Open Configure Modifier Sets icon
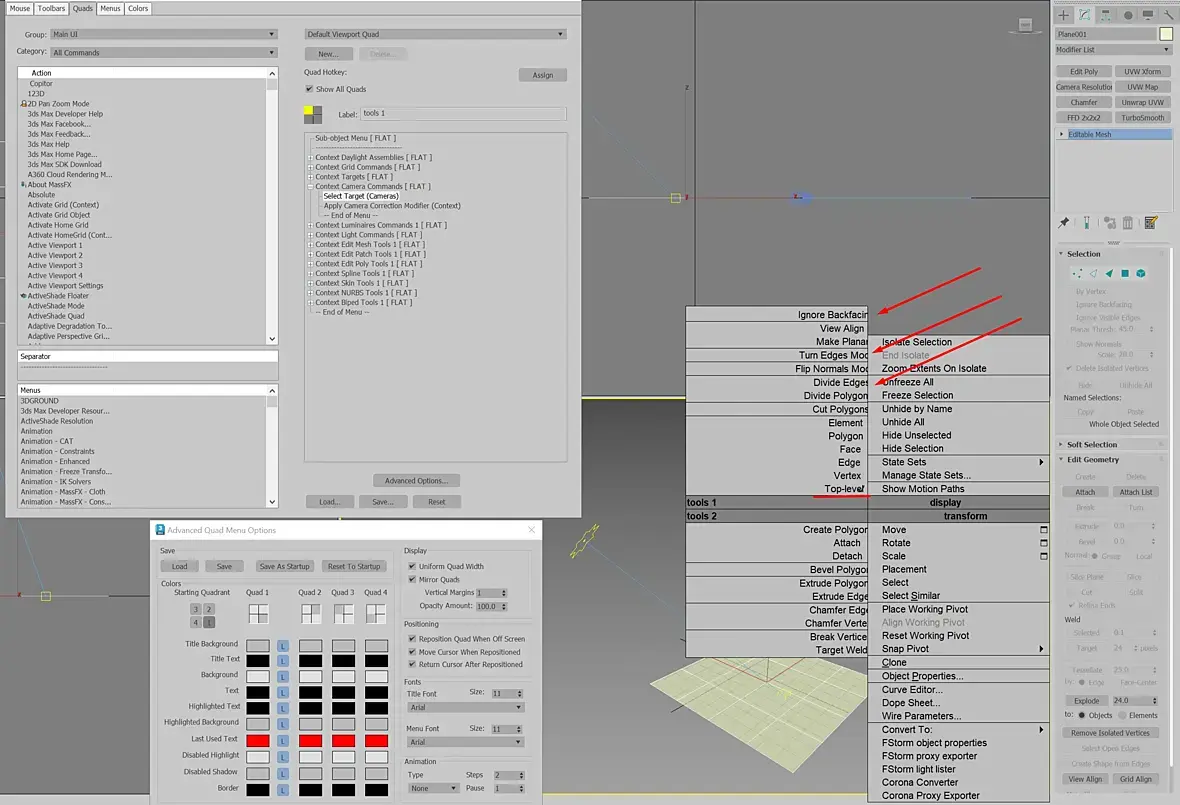 click(x=1151, y=223)
